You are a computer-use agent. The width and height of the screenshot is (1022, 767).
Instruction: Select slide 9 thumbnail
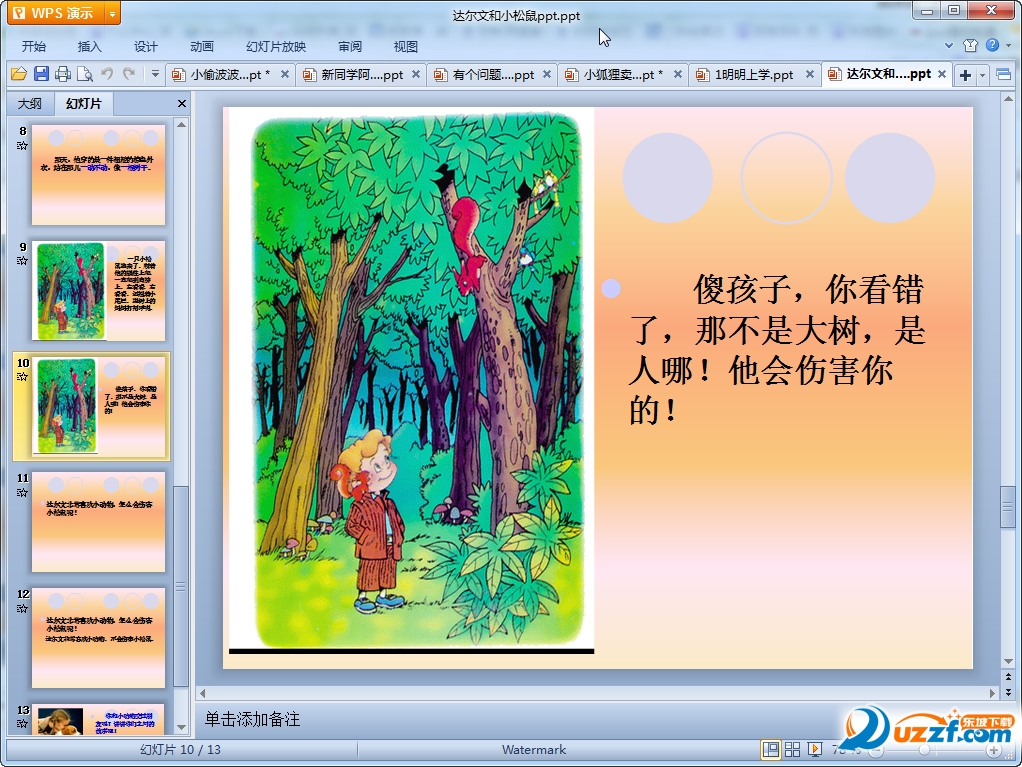coord(98,291)
